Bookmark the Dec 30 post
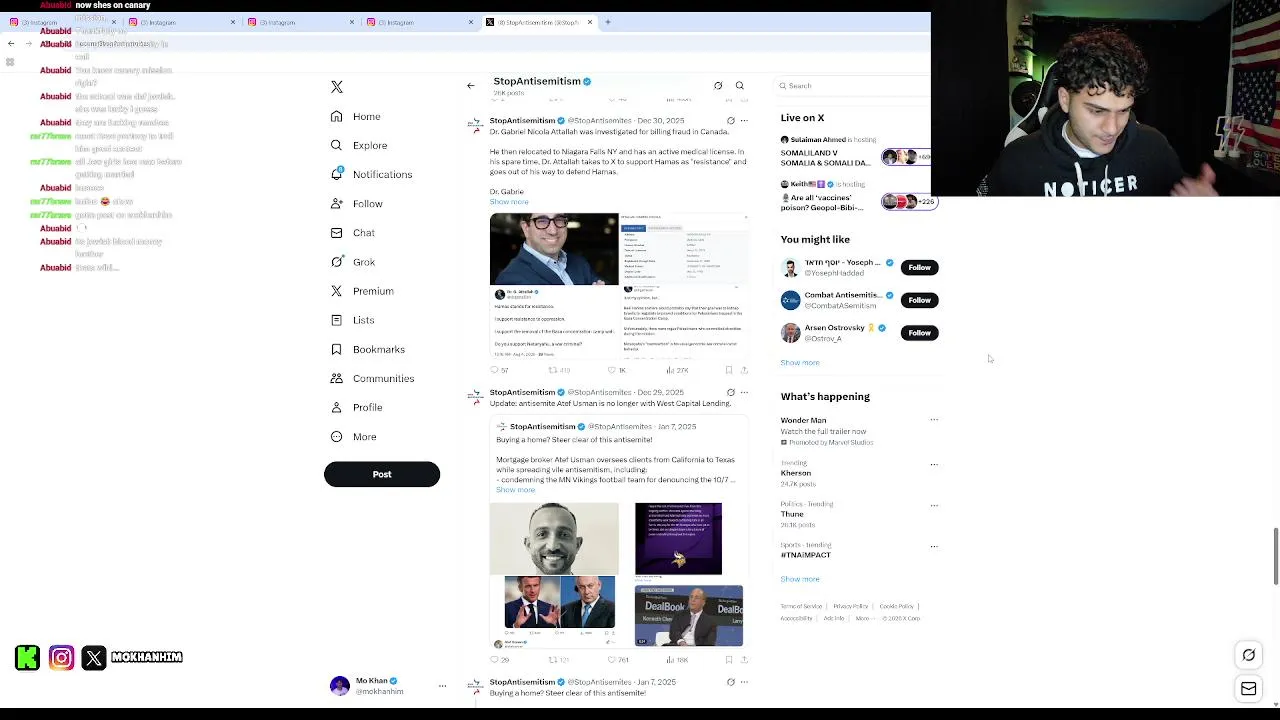Image resolution: width=1280 pixels, height=720 pixels. [729, 370]
